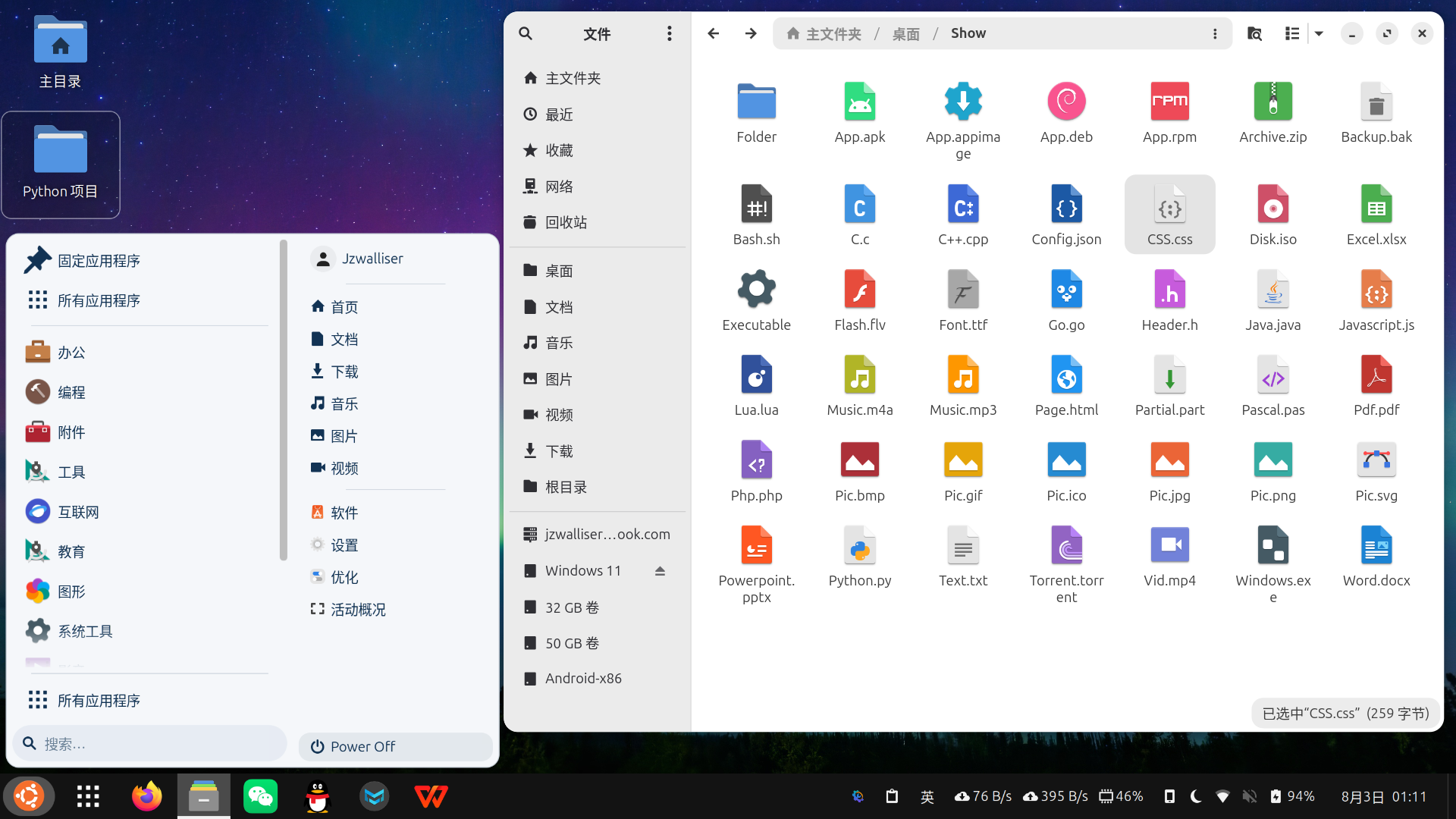Select the Music.mp3 file icon
Screen dimensions: 1456x819
click(963, 375)
